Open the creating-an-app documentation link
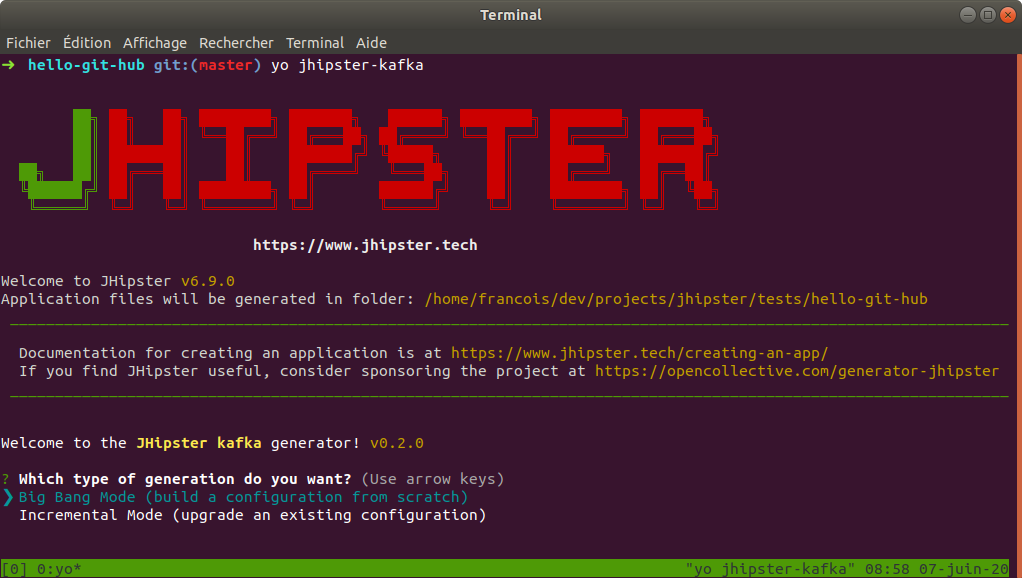 (x=639, y=353)
